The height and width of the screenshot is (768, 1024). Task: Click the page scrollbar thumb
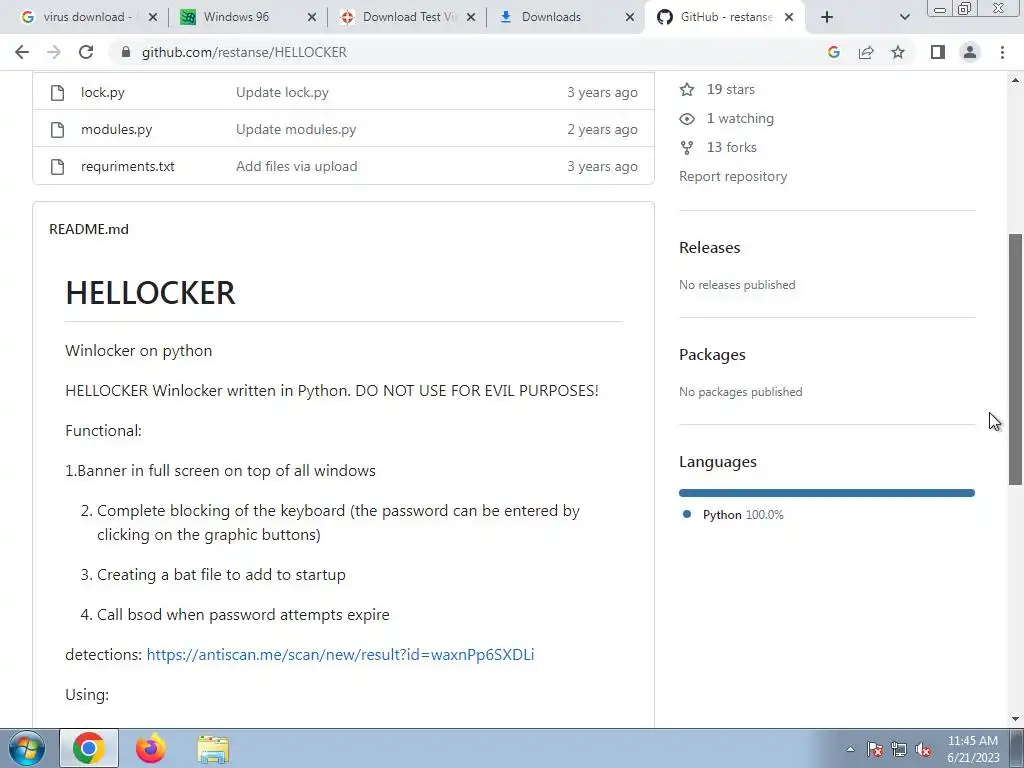[1015, 359]
